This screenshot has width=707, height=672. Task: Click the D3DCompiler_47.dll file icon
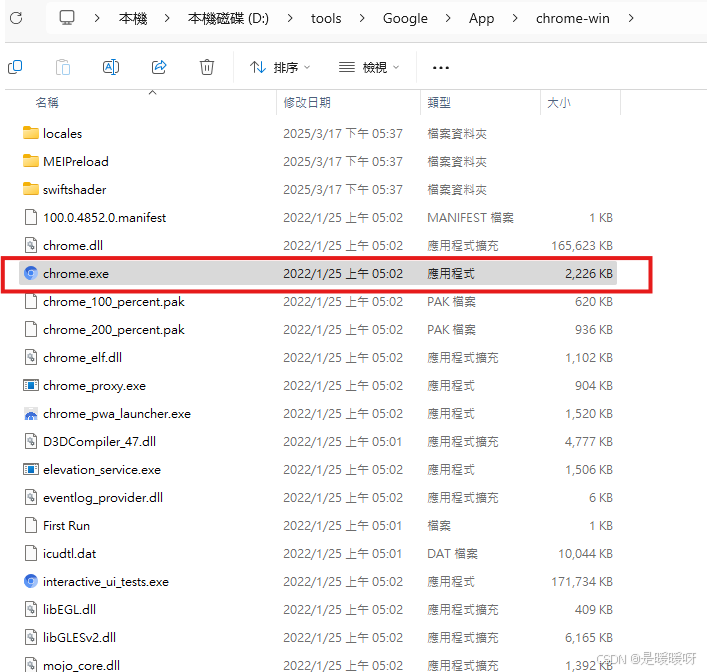(31, 442)
